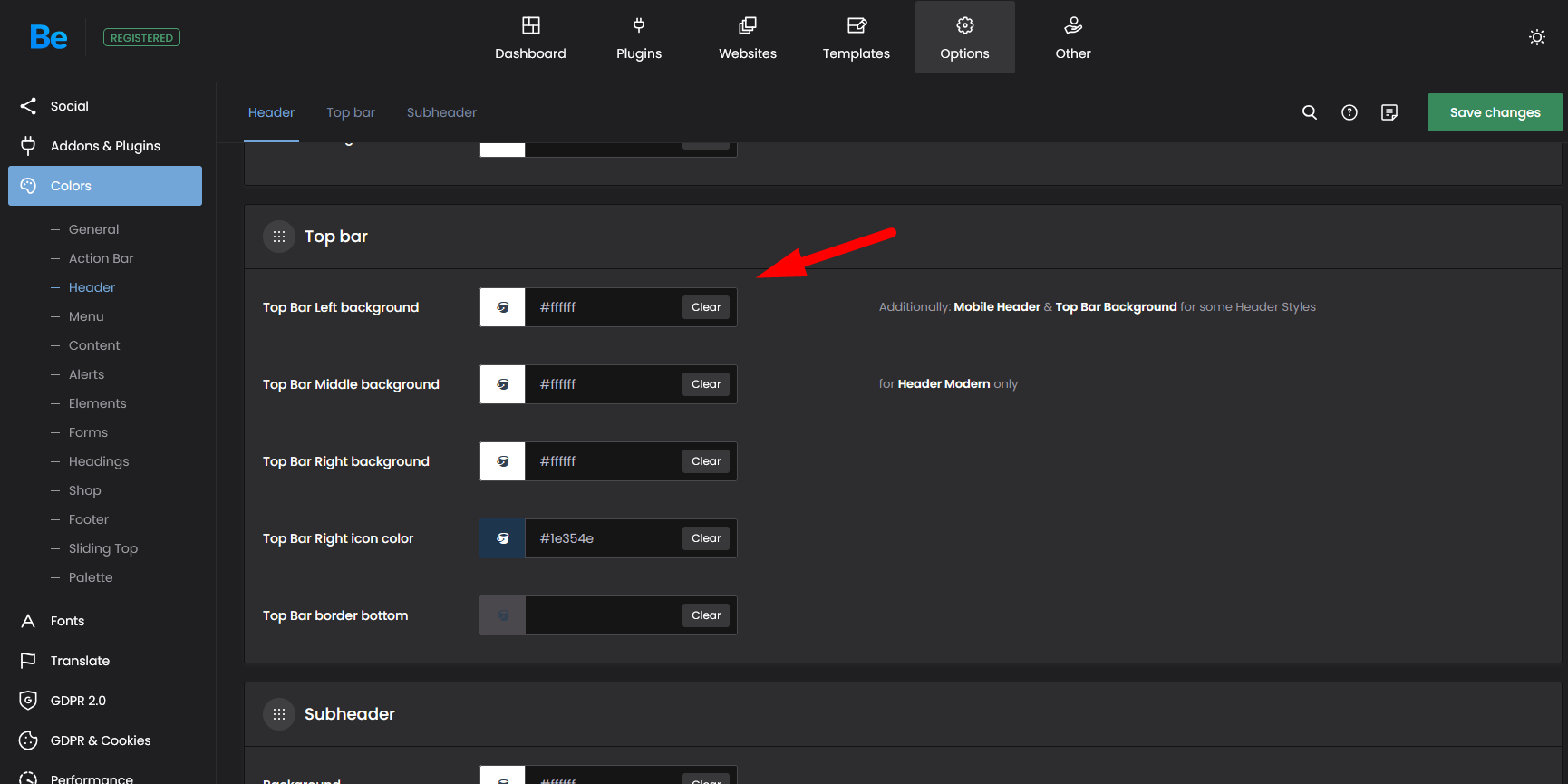The width and height of the screenshot is (1568, 784).
Task: Collapse the Subheader section handle
Action: tap(279, 714)
